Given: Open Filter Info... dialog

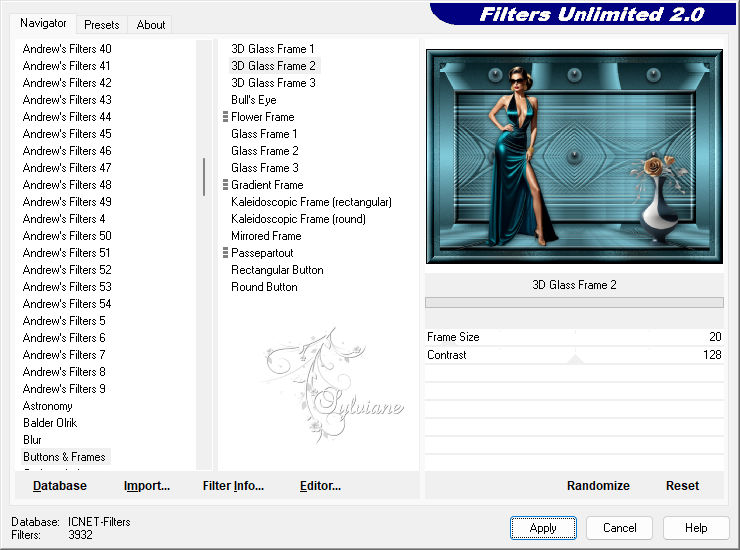Looking at the screenshot, I should point(233,485).
